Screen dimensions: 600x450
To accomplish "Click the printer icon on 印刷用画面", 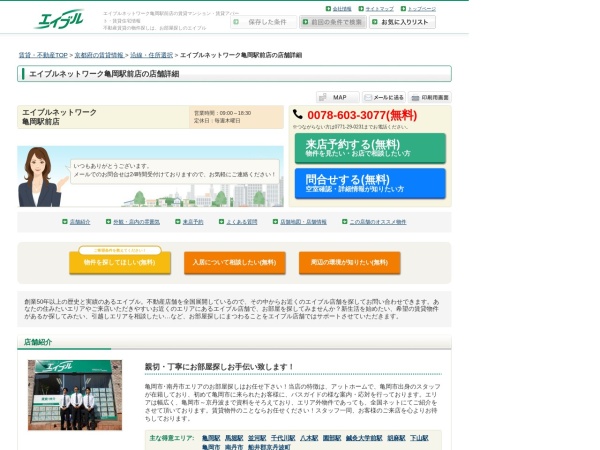I will 415,98.
